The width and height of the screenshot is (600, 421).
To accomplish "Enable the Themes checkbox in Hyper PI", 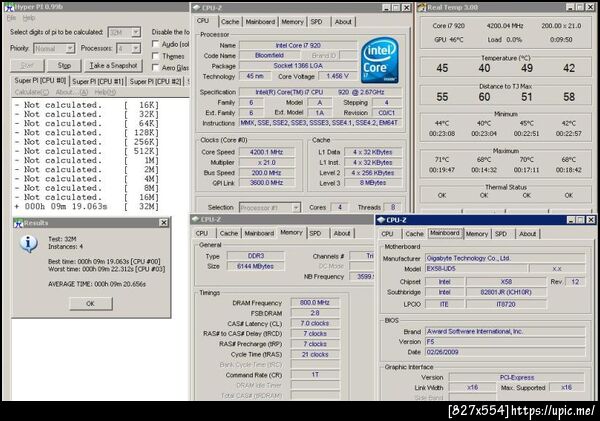I will pyautogui.click(x=155, y=56).
